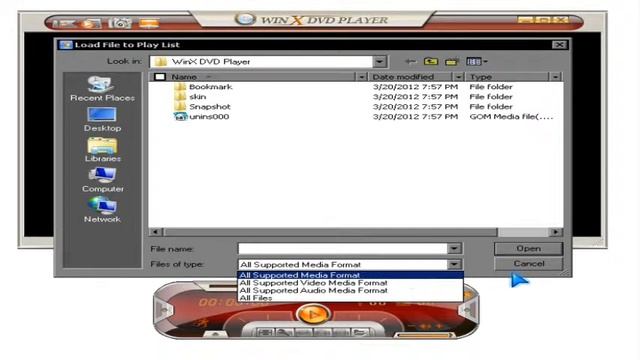Choose All Supported Audio Media Format

(350, 291)
